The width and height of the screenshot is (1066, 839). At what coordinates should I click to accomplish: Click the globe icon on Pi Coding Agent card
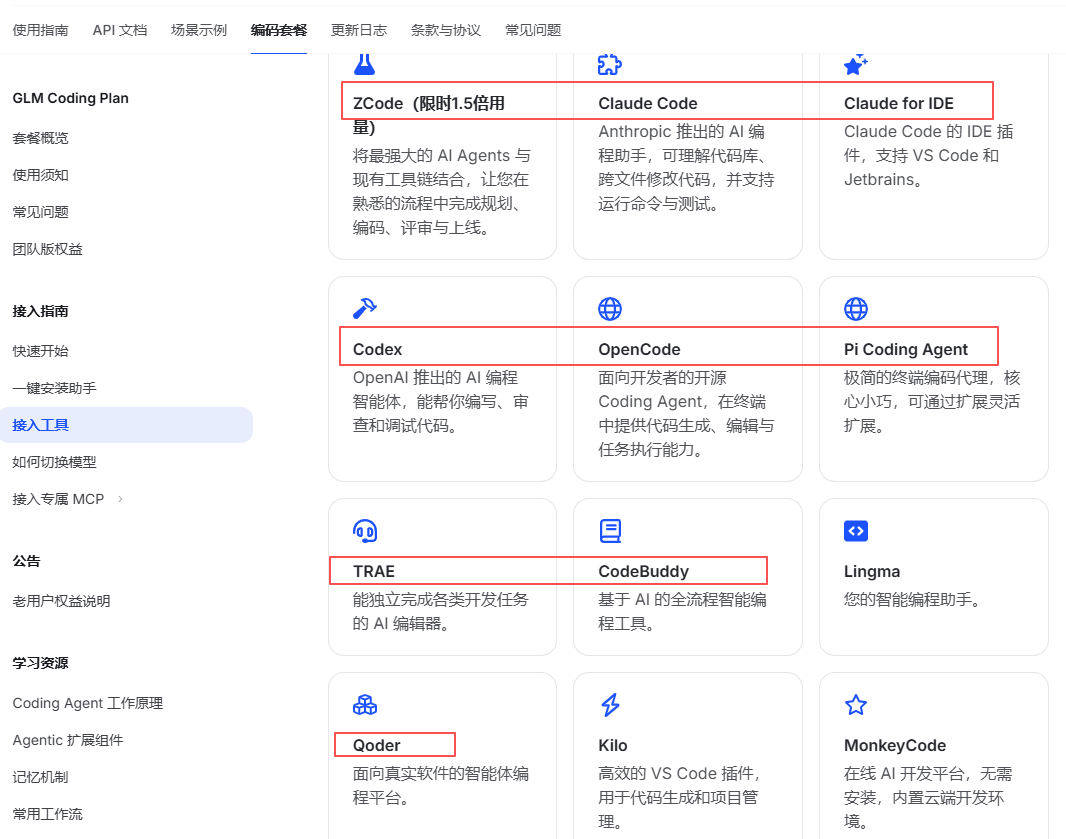[x=856, y=309]
